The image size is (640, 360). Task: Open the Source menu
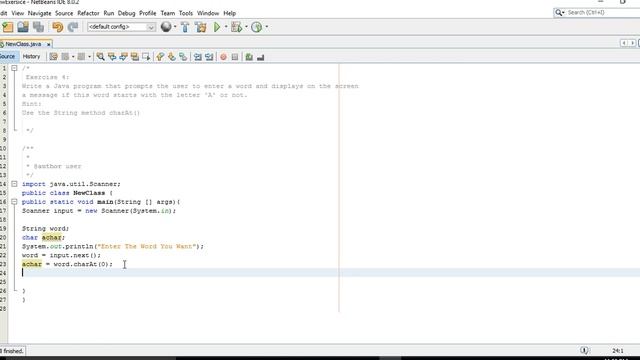[x=64, y=13]
